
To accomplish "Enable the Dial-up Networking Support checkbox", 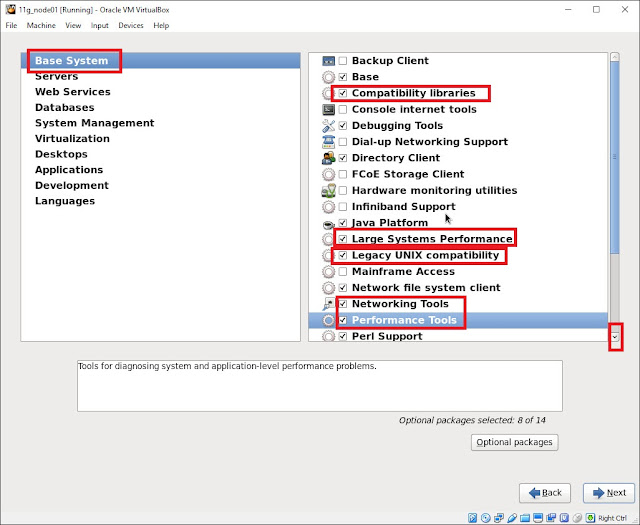I will 343,142.
